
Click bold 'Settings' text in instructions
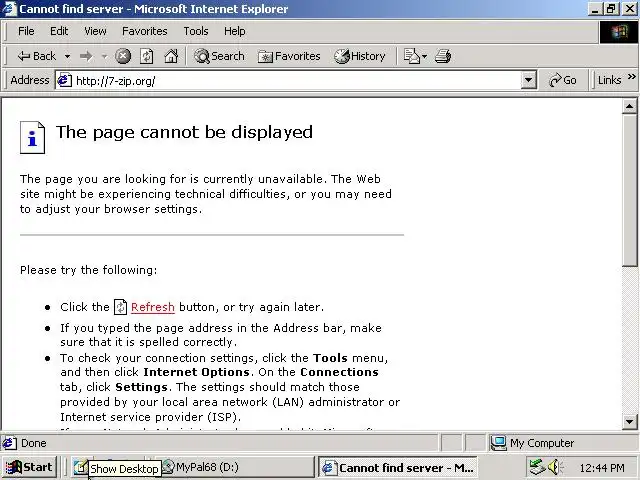click(x=141, y=387)
